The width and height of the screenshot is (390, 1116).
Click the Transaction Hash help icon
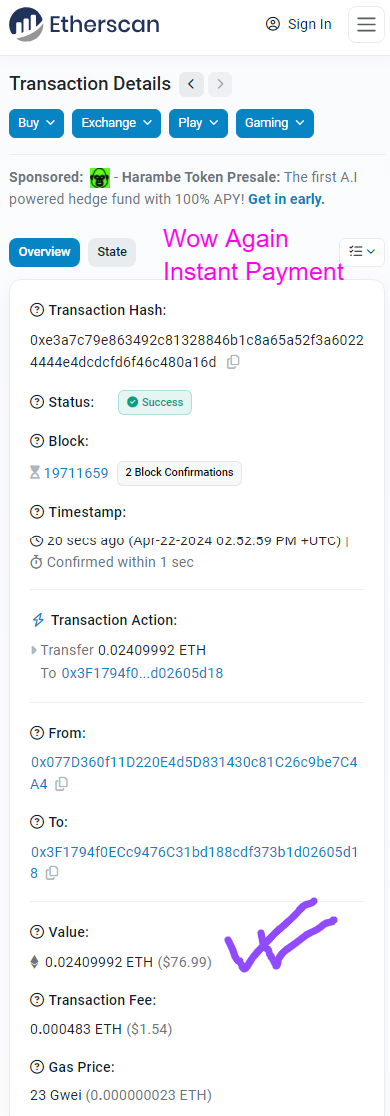click(37, 310)
